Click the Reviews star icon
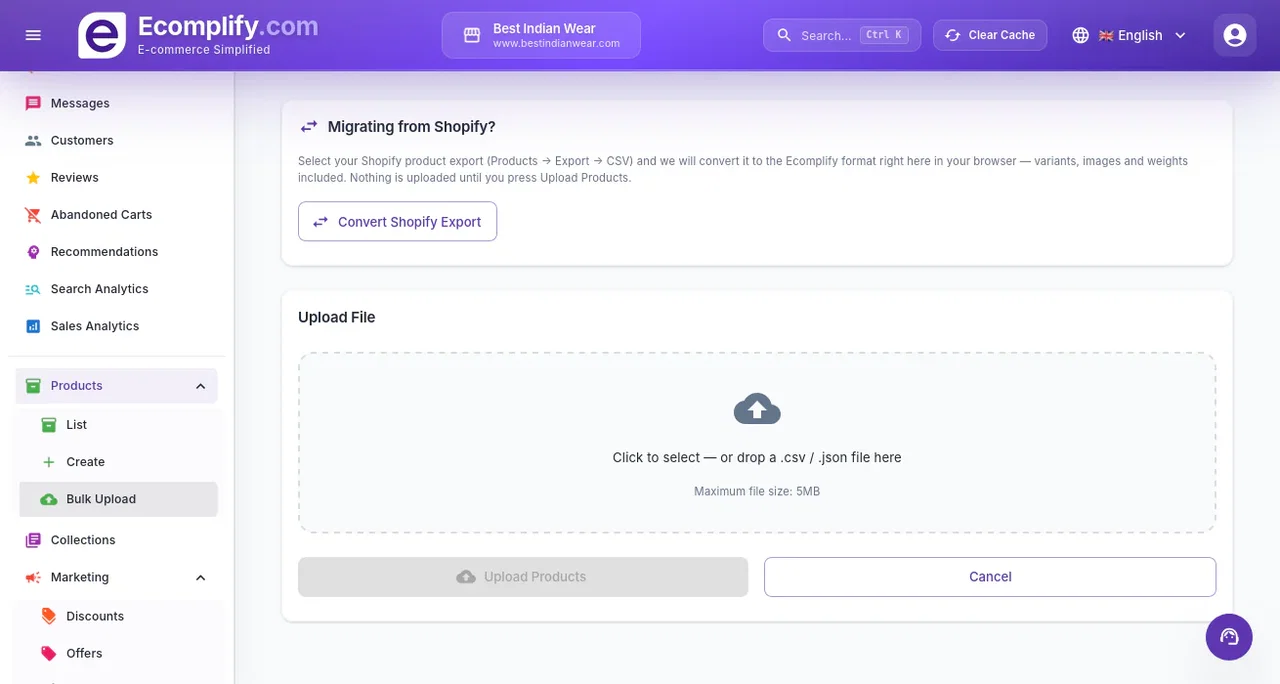Image resolution: width=1280 pixels, height=684 pixels. click(33, 177)
